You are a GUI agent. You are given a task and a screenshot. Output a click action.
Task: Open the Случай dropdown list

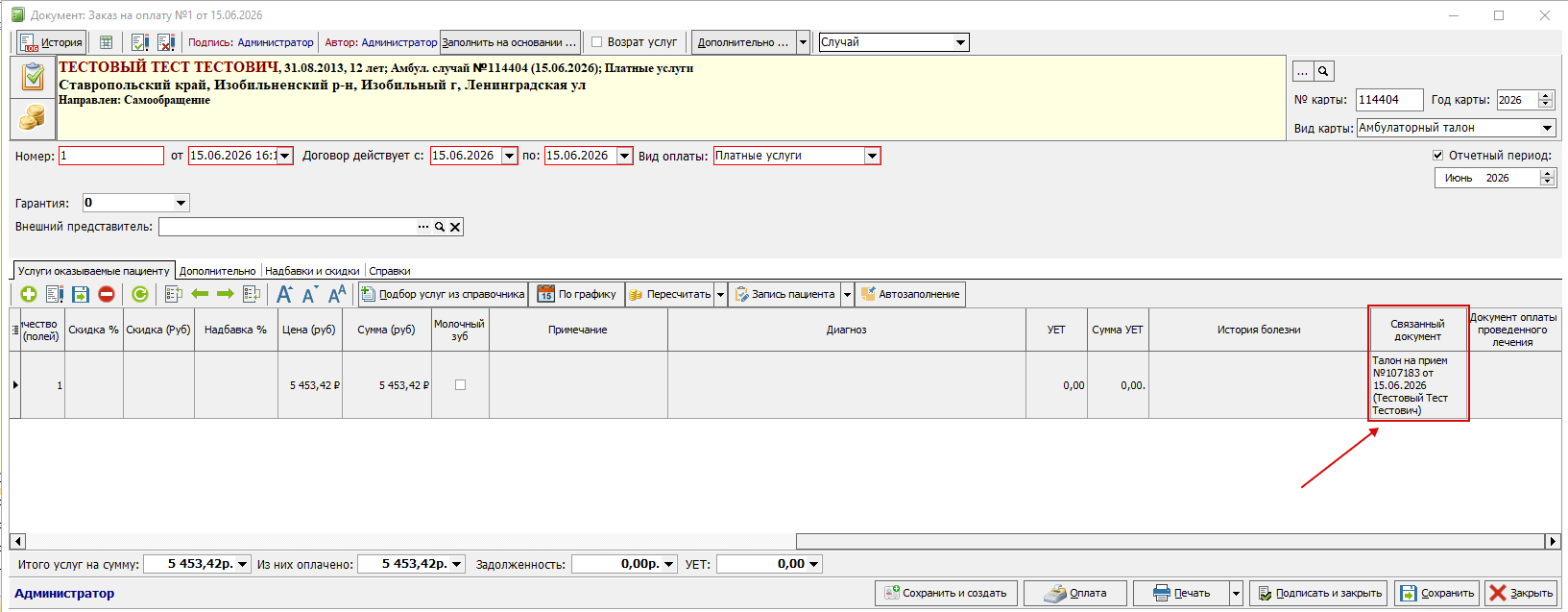[960, 42]
